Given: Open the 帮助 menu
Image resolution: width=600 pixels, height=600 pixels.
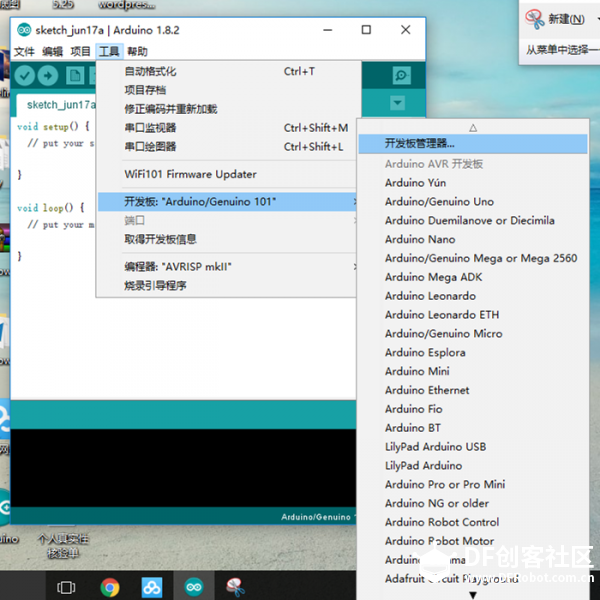Looking at the screenshot, I should pyautogui.click(x=137, y=51).
